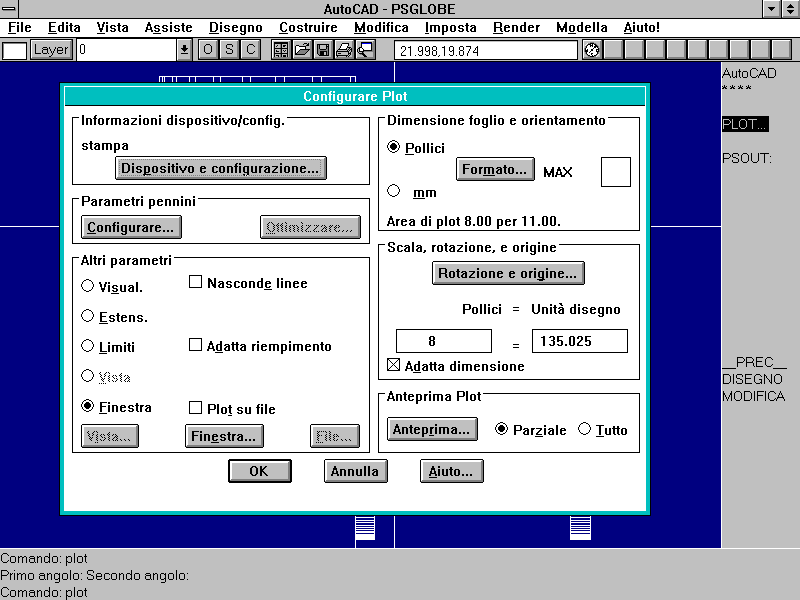Open the Edita menu
The image size is (800, 600).
click(64, 28)
